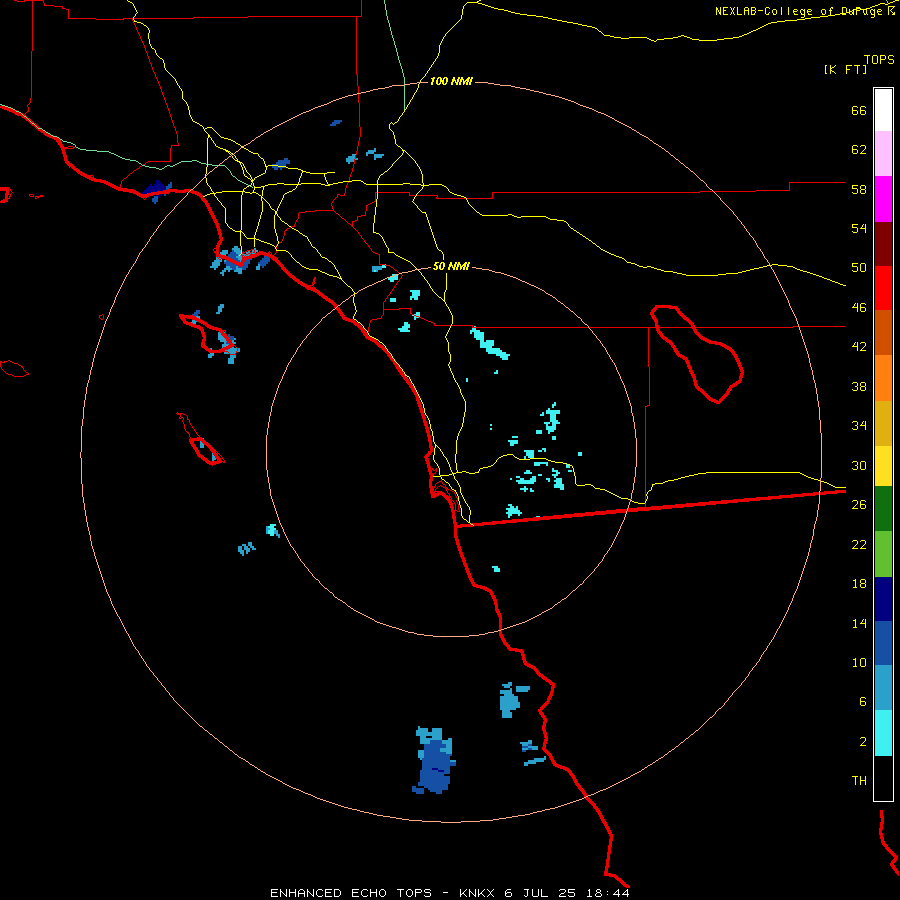
Task: Click the "66" legend value
Action: [859, 110]
